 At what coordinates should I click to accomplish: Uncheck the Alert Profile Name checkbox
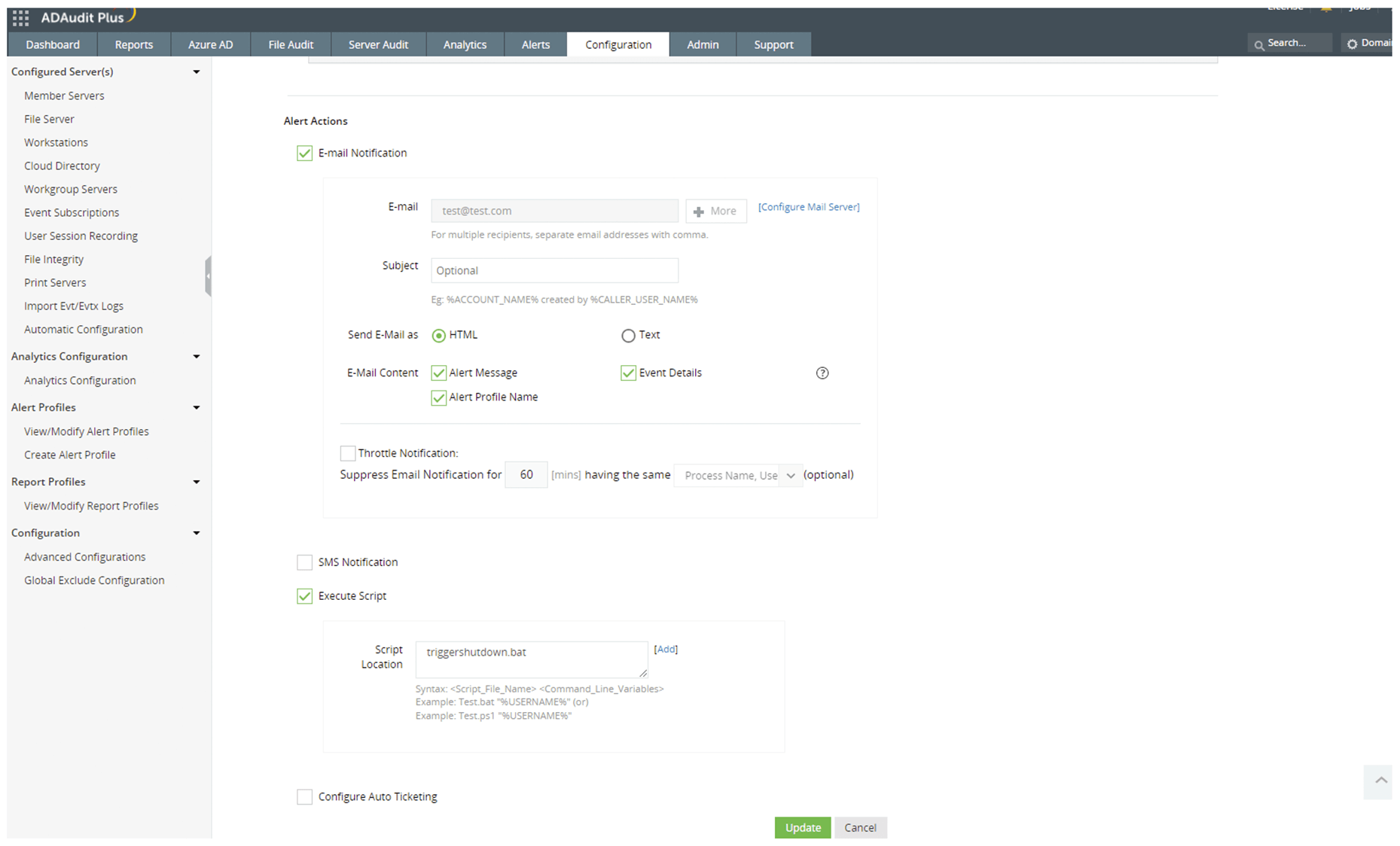[438, 398]
